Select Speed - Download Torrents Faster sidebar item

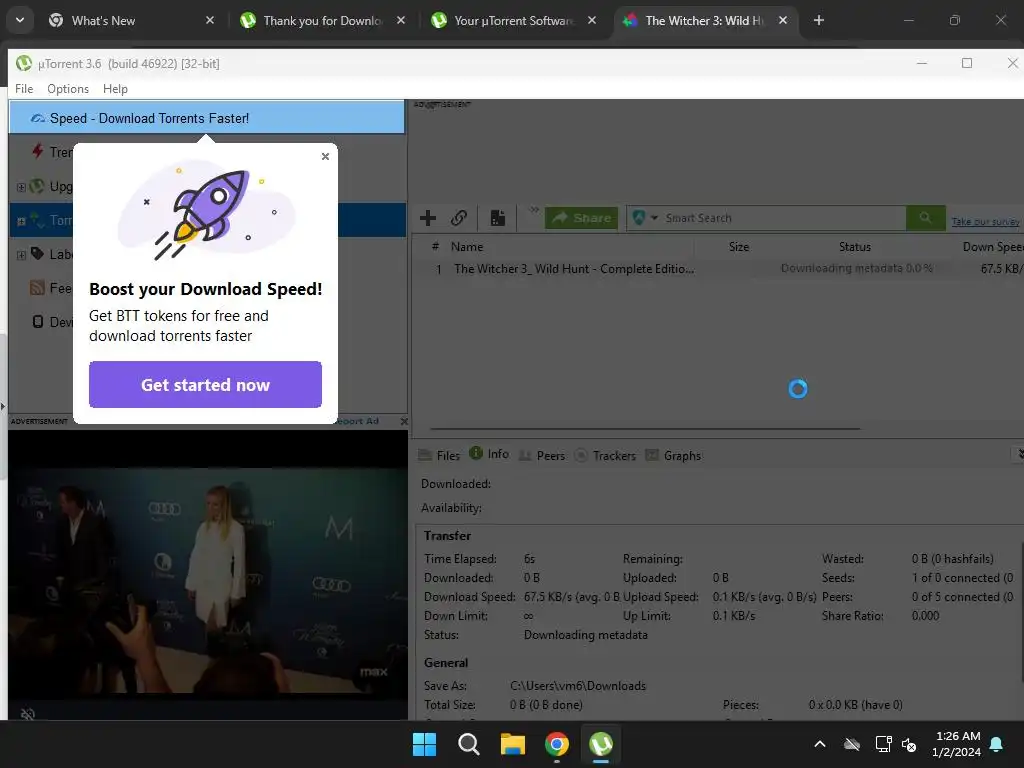(207, 118)
